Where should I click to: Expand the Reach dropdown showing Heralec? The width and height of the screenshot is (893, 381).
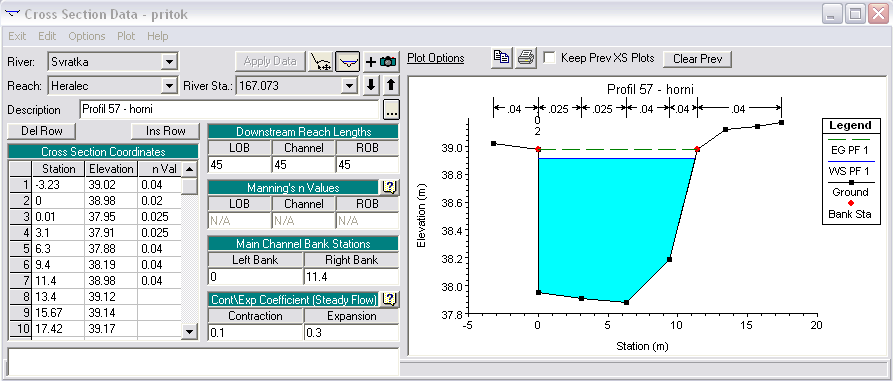click(170, 86)
